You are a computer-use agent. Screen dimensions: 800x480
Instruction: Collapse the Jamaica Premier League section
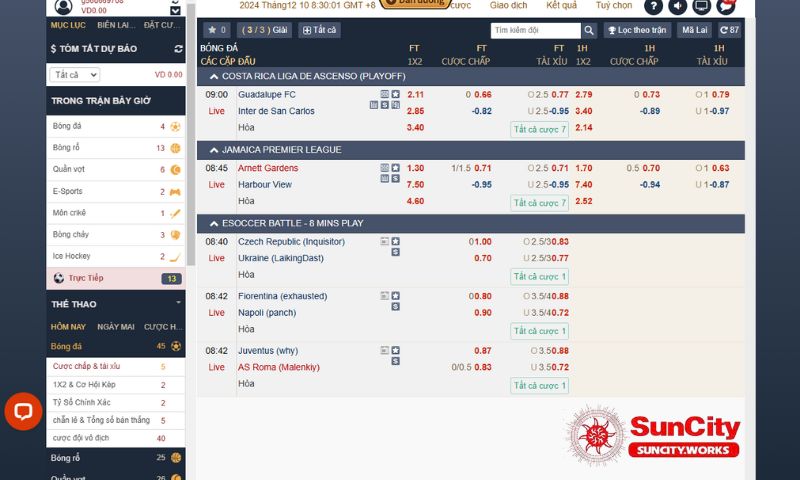pos(214,150)
